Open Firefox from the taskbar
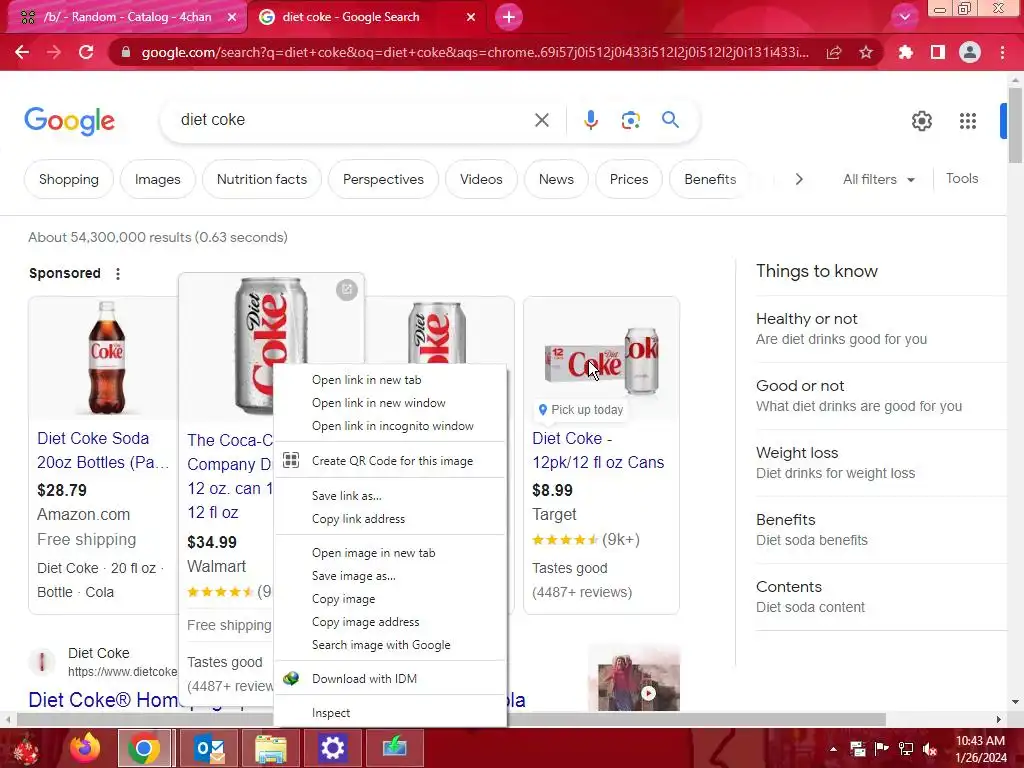The width and height of the screenshot is (1024, 768). pos(85,748)
